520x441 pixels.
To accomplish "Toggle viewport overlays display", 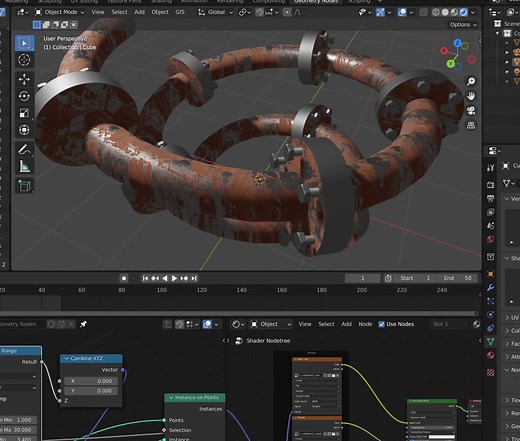I will pos(402,12).
